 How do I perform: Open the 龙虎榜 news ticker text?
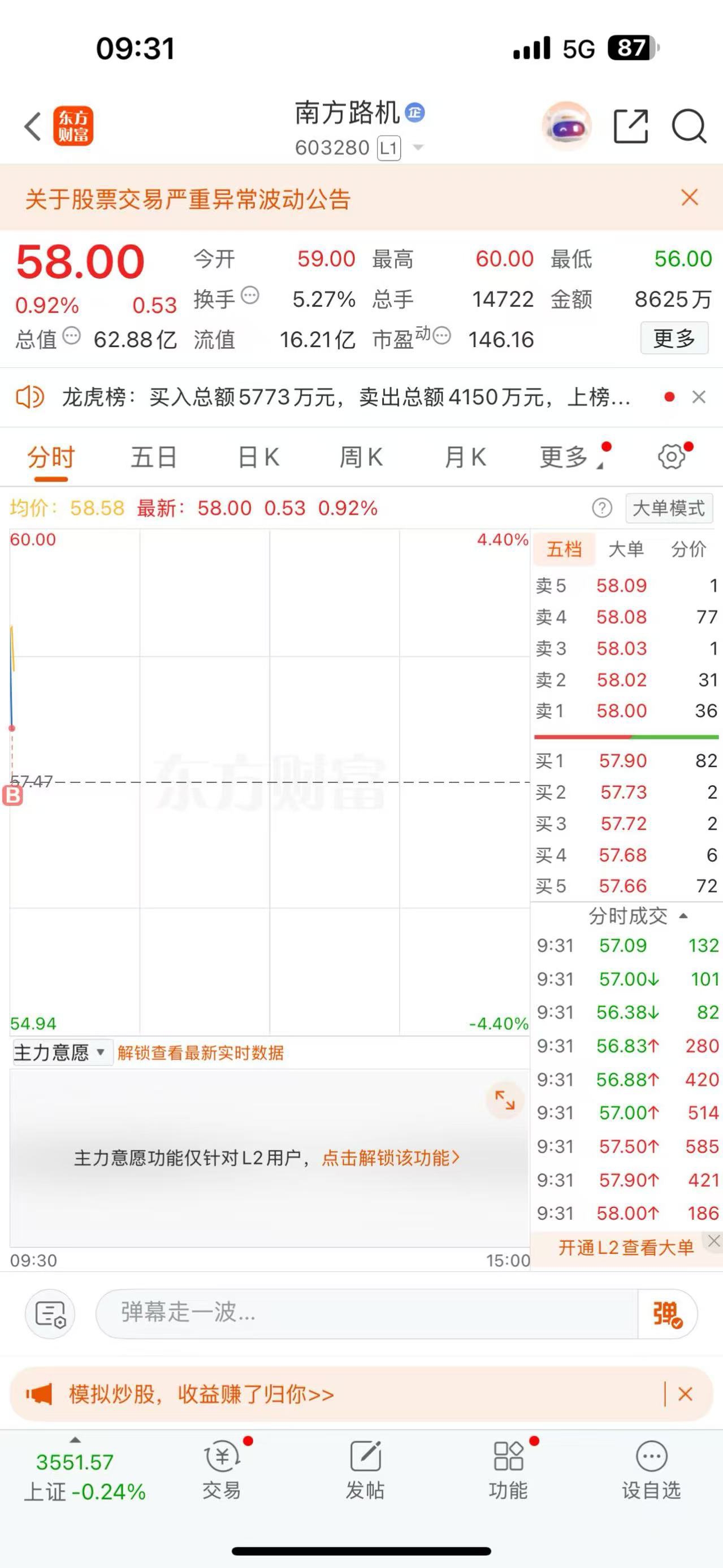click(346, 397)
